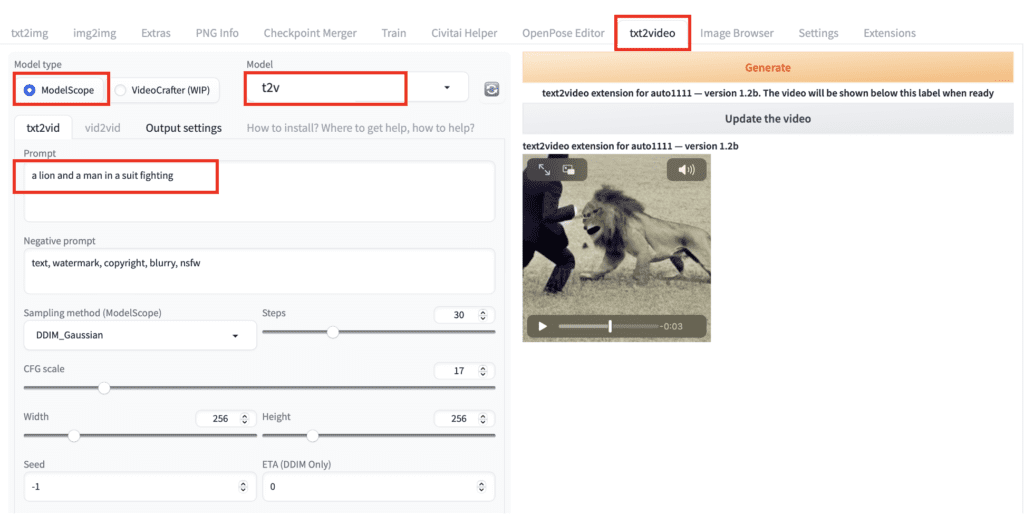Image resolution: width=1024 pixels, height=525 pixels.
Task: Click Height number box showing 256
Action: tap(464, 419)
